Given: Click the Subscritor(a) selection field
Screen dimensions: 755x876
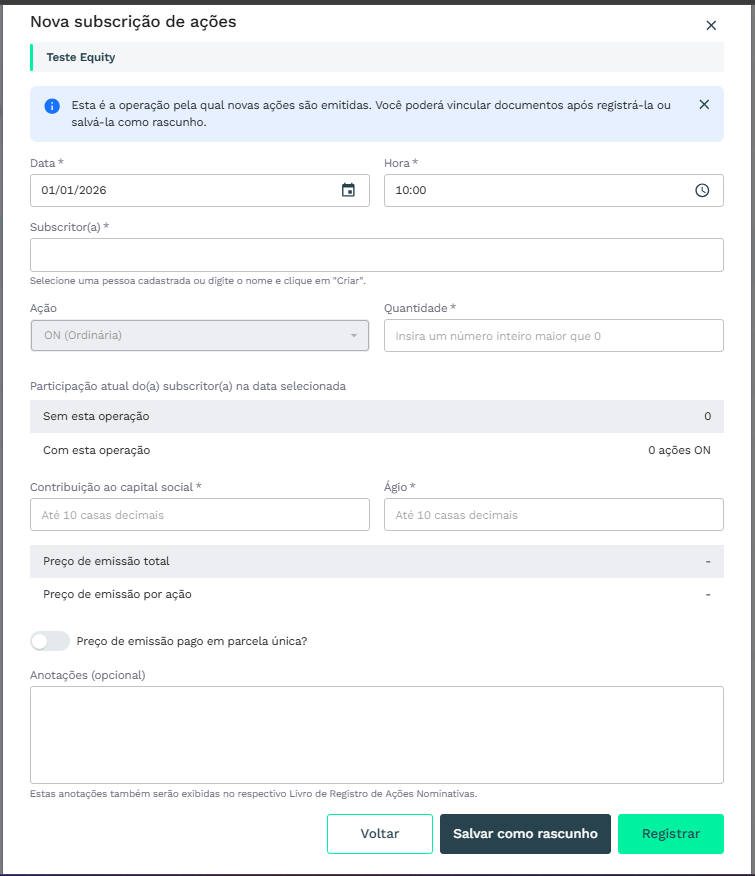Looking at the screenshot, I should tap(376, 255).
